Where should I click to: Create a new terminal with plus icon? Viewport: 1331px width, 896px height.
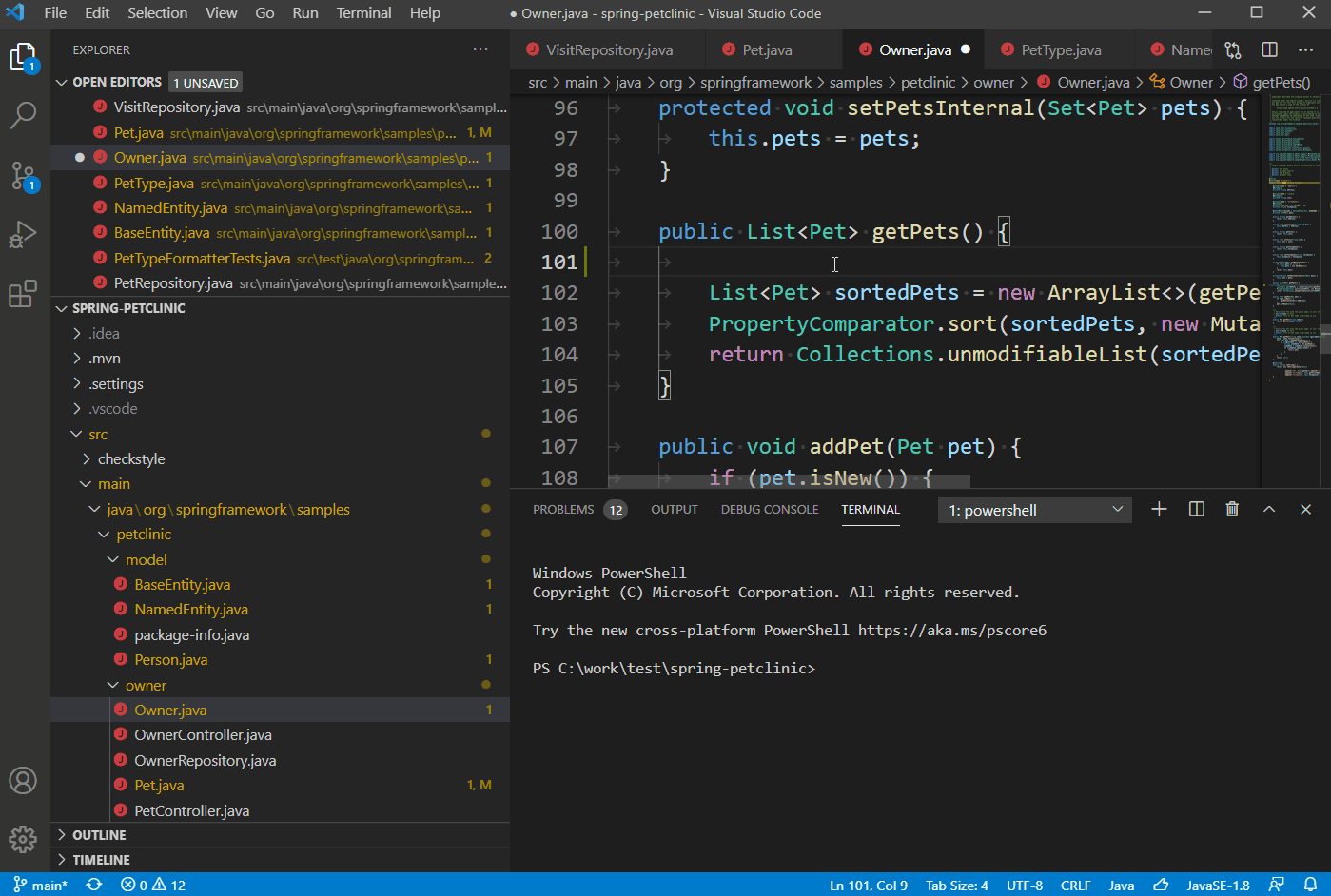pyautogui.click(x=1159, y=510)
